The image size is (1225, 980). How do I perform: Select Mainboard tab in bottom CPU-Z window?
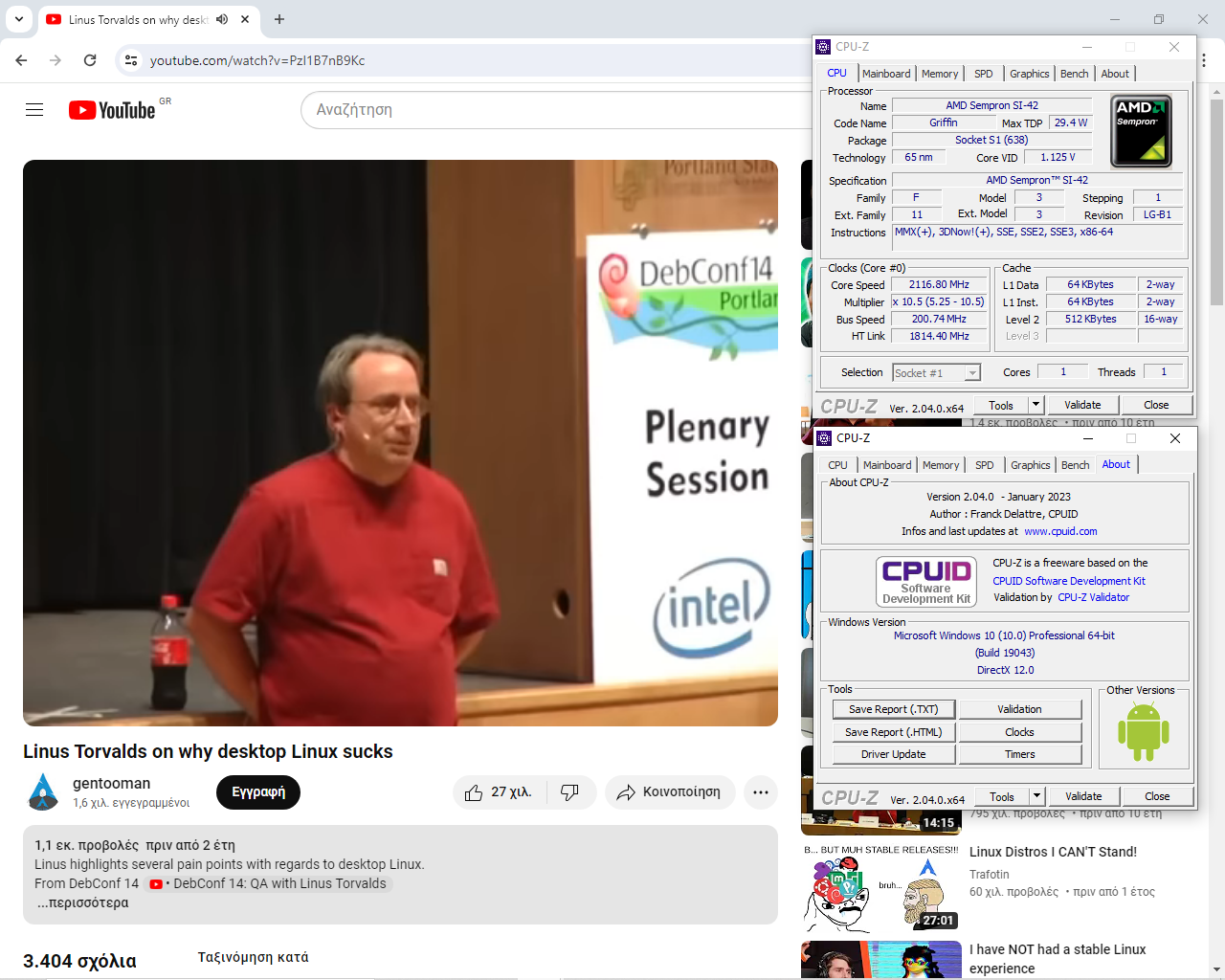tap(887, 465)
